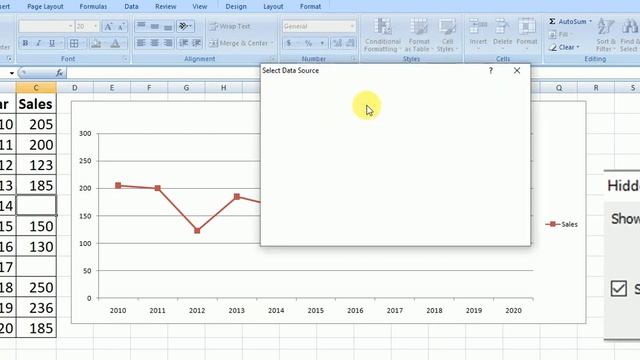The width and height of the screenshot is (640, 360).
Task: Switch to the View tab
Action: [200, 7]
